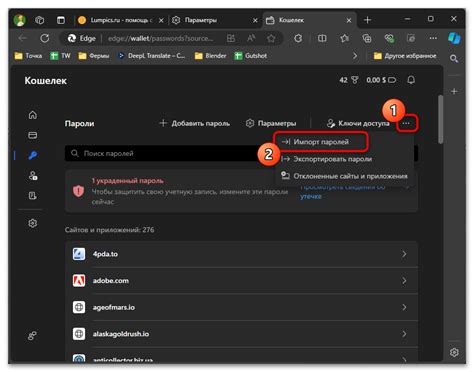Toggle vertical tabs icon in title bar
Screen dimensions: 474x372
pos(61,20)
